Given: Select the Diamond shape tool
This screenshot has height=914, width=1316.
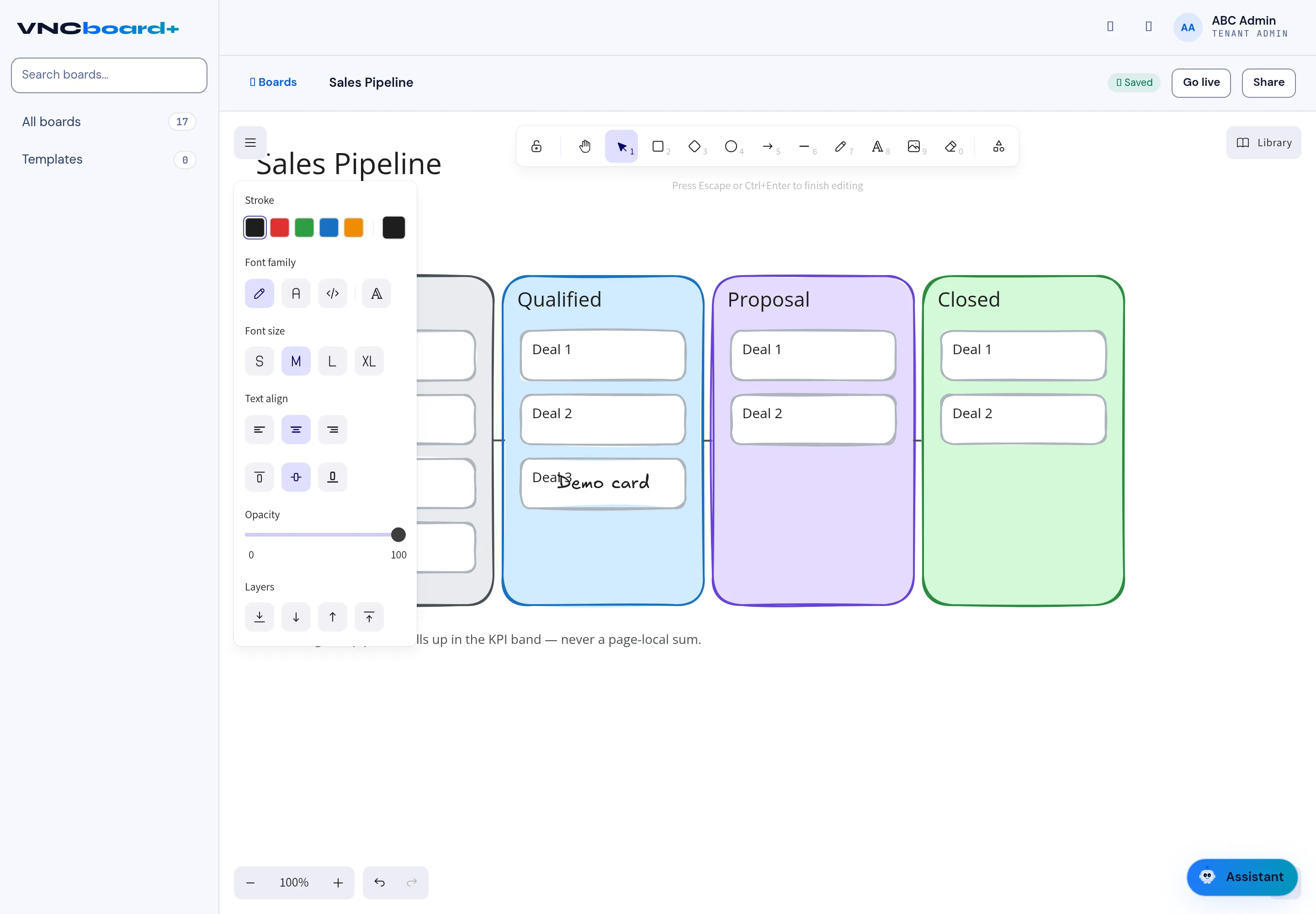Looking at the screenshot, I should [x=695, y=147].
